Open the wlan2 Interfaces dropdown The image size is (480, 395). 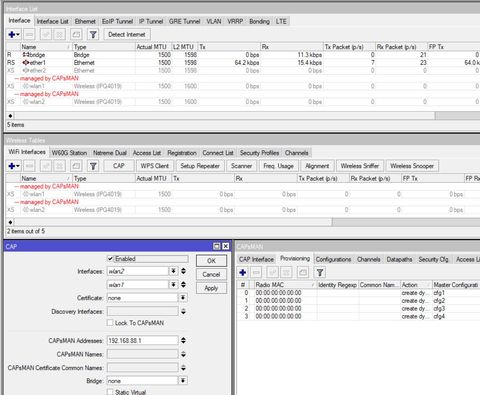click(x=173, y=271)
